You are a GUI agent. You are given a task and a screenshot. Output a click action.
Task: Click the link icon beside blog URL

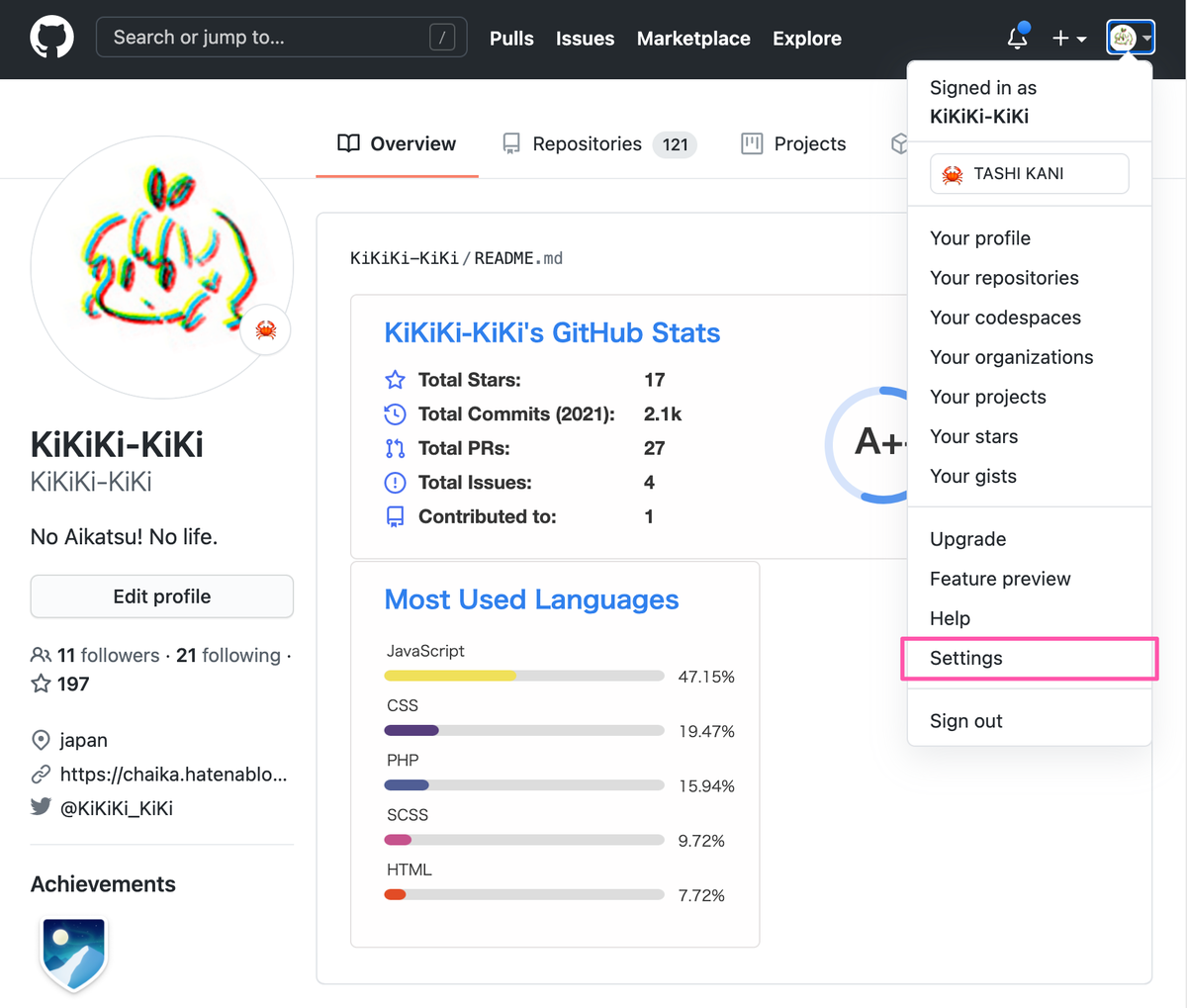[41, 774]
